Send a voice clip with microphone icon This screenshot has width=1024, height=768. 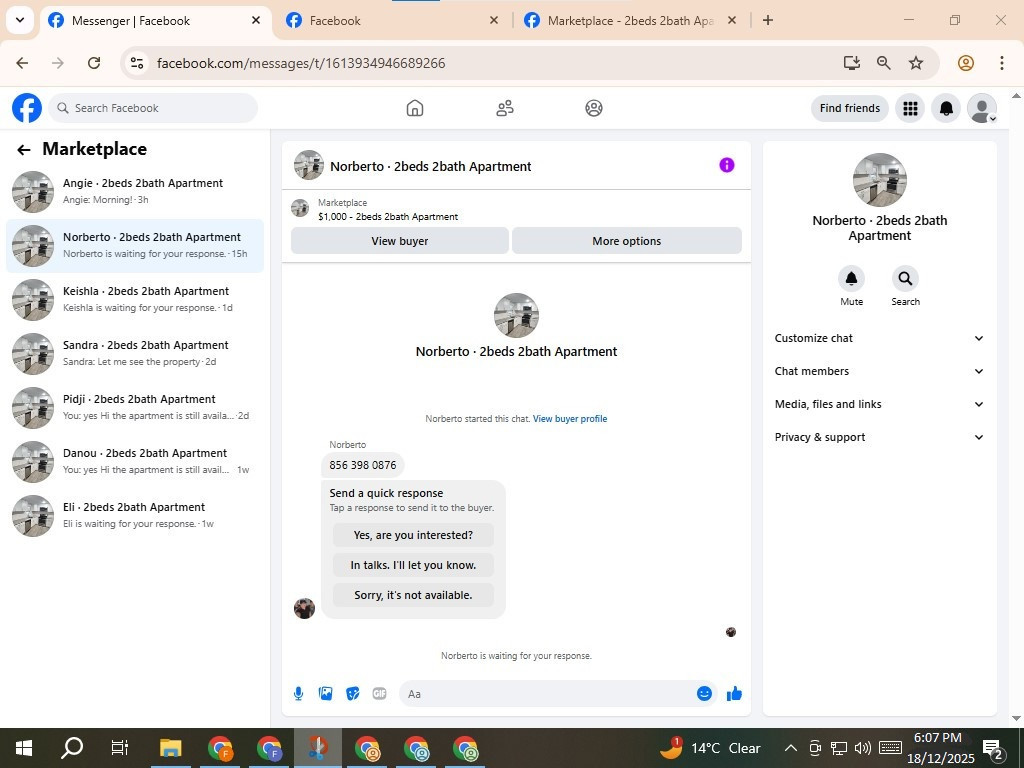(298, 694)
